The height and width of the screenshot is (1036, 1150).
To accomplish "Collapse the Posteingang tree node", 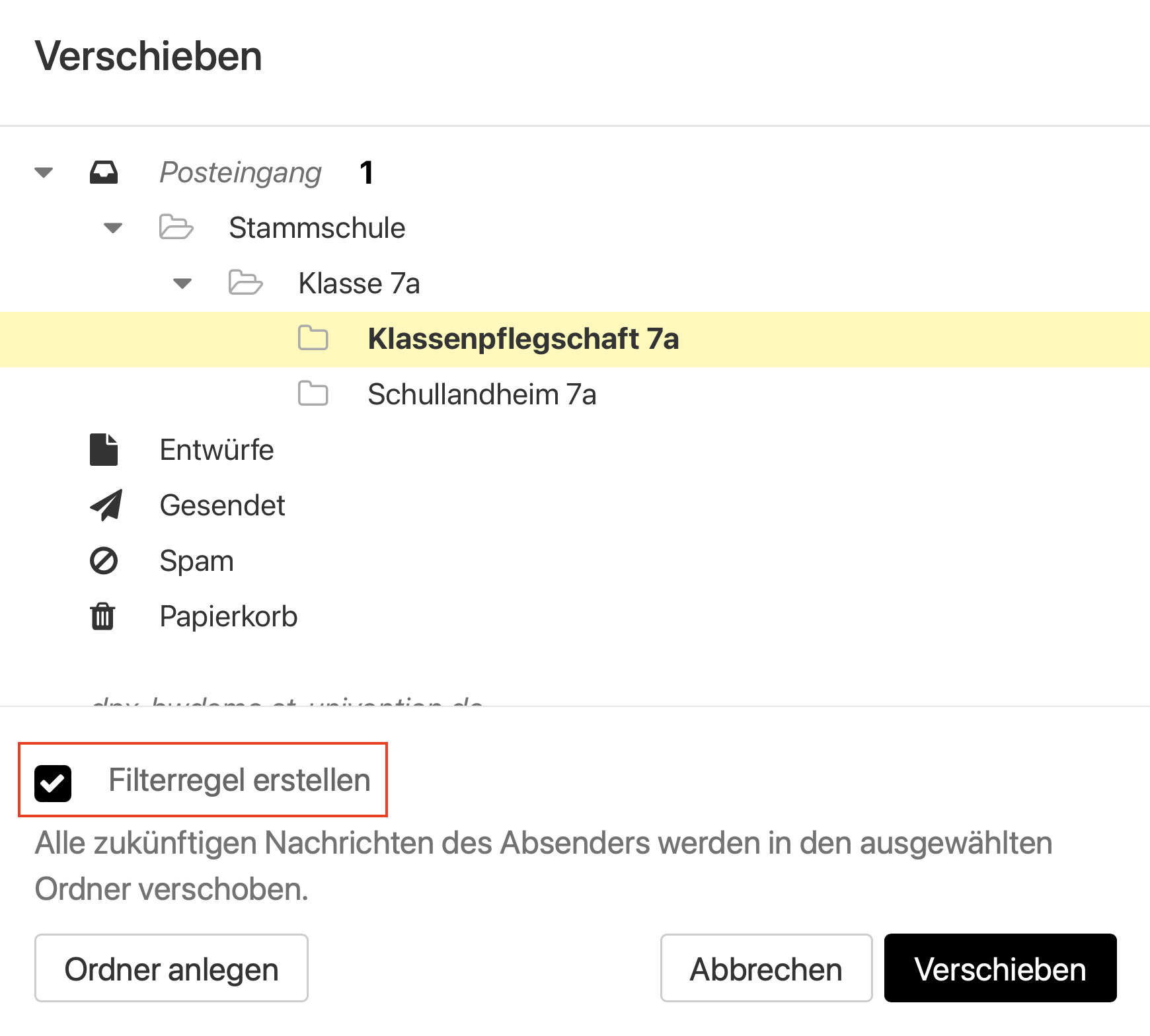I will coord(42,172).
